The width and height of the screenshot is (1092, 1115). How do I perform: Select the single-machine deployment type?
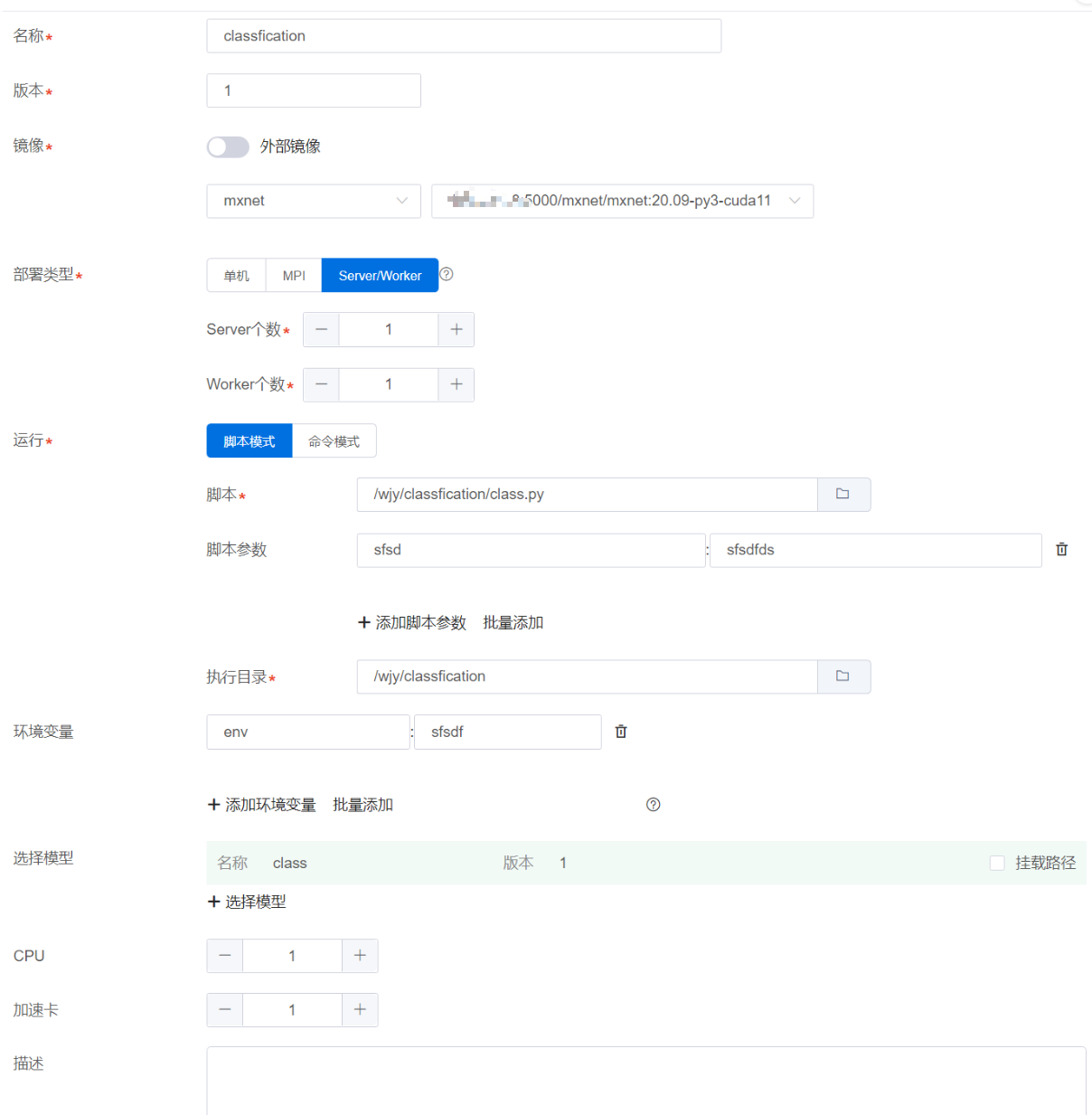point(236,276)
